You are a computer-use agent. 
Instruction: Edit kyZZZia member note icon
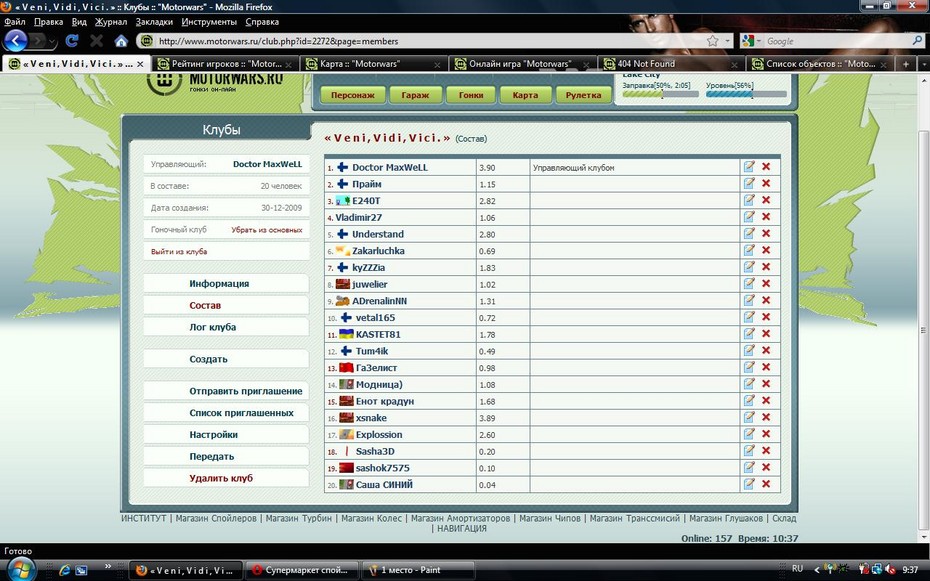(749, 267)
